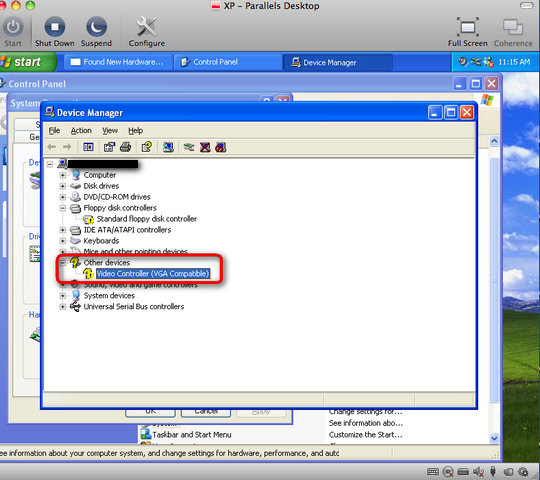Image resolution: width=540 pixels, height=480 pixels.
Task: Expand the System devices node
Action: pyautogui.click(x=63, y=296)
